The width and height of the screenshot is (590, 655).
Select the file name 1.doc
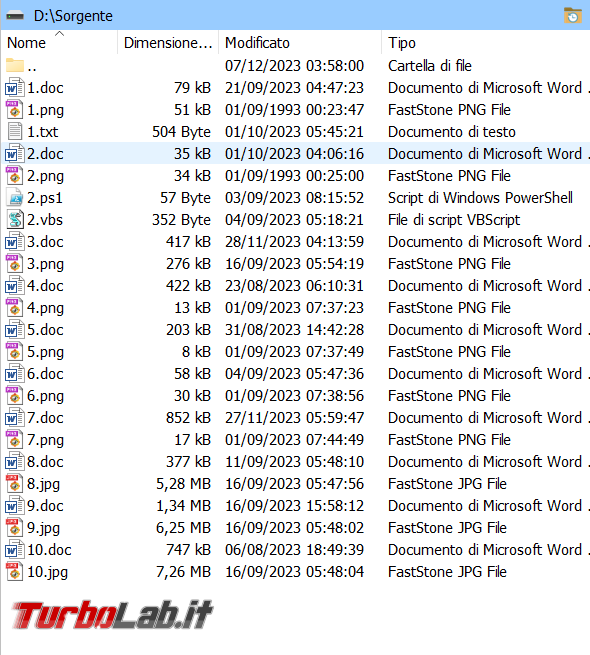pos(45,88)
